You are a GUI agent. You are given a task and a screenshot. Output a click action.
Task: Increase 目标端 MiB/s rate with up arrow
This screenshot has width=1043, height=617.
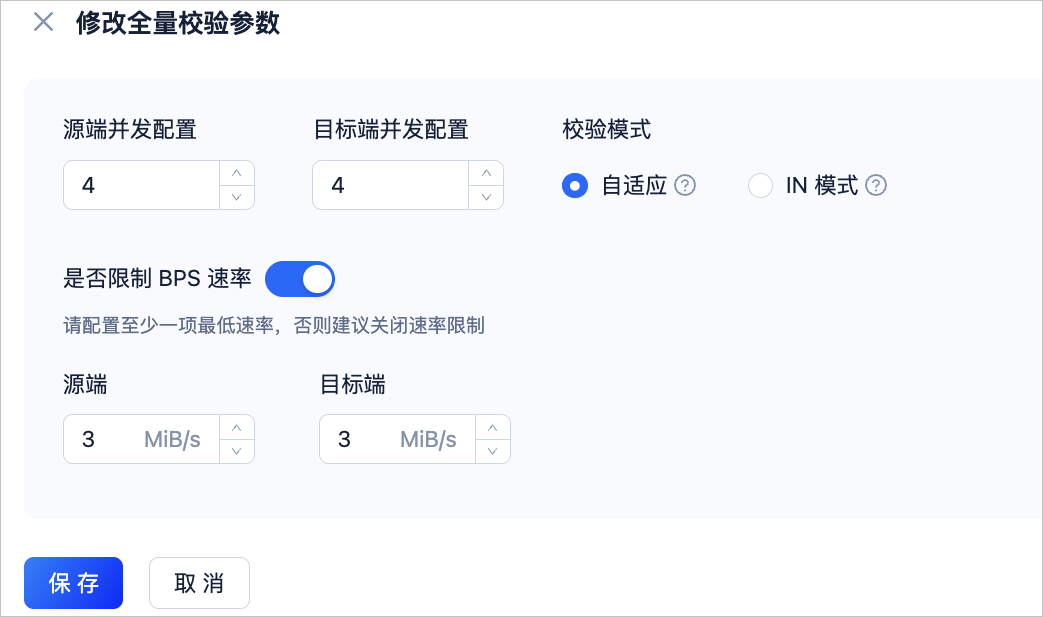point(493,428)
